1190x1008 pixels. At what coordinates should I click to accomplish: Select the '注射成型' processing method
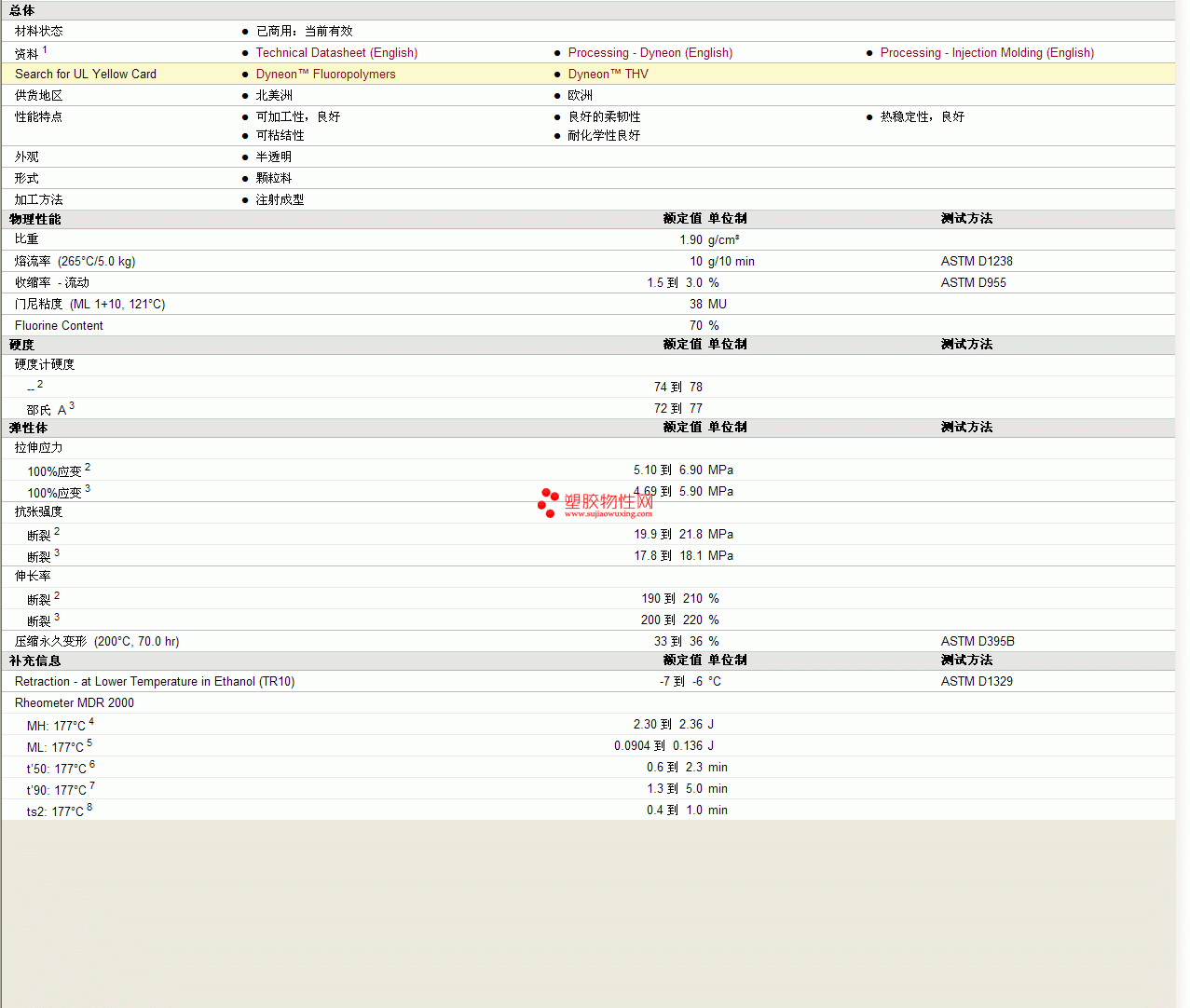click(280, 200)
